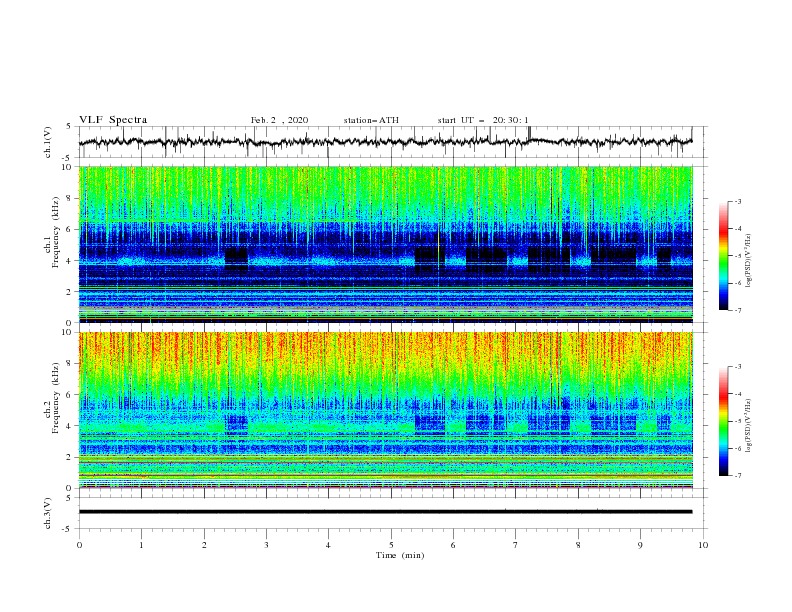
Task: Click the ch.1 PSD color scale bar
Action: (723, 255)
